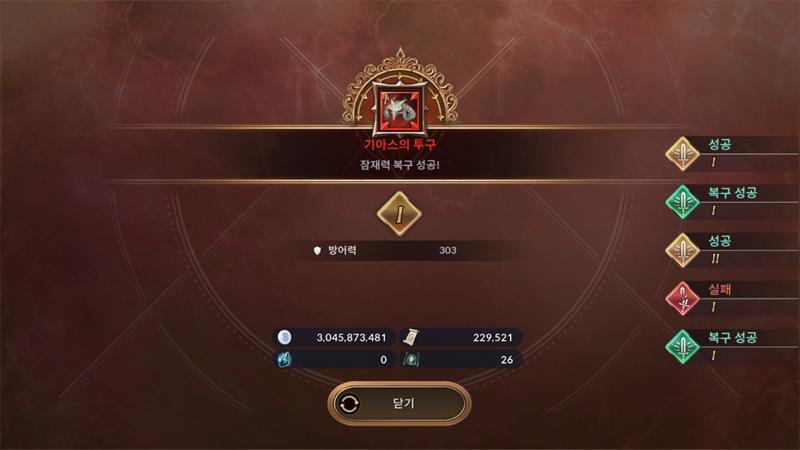
Task: Select the 229,521 scroll amount field
Action: point(460,337)
